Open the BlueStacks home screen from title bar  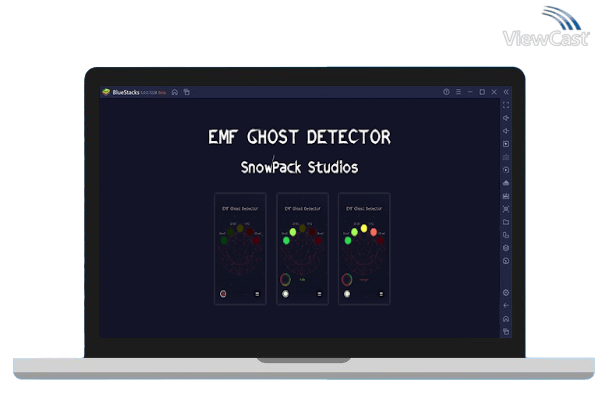click(175, 92)
